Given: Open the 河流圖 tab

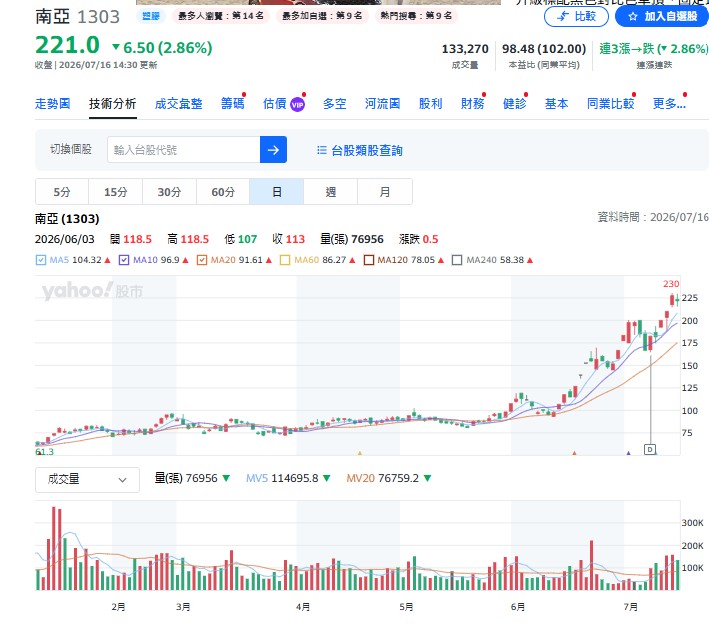Looking at the screenshot, I should (x=383, y=104).
